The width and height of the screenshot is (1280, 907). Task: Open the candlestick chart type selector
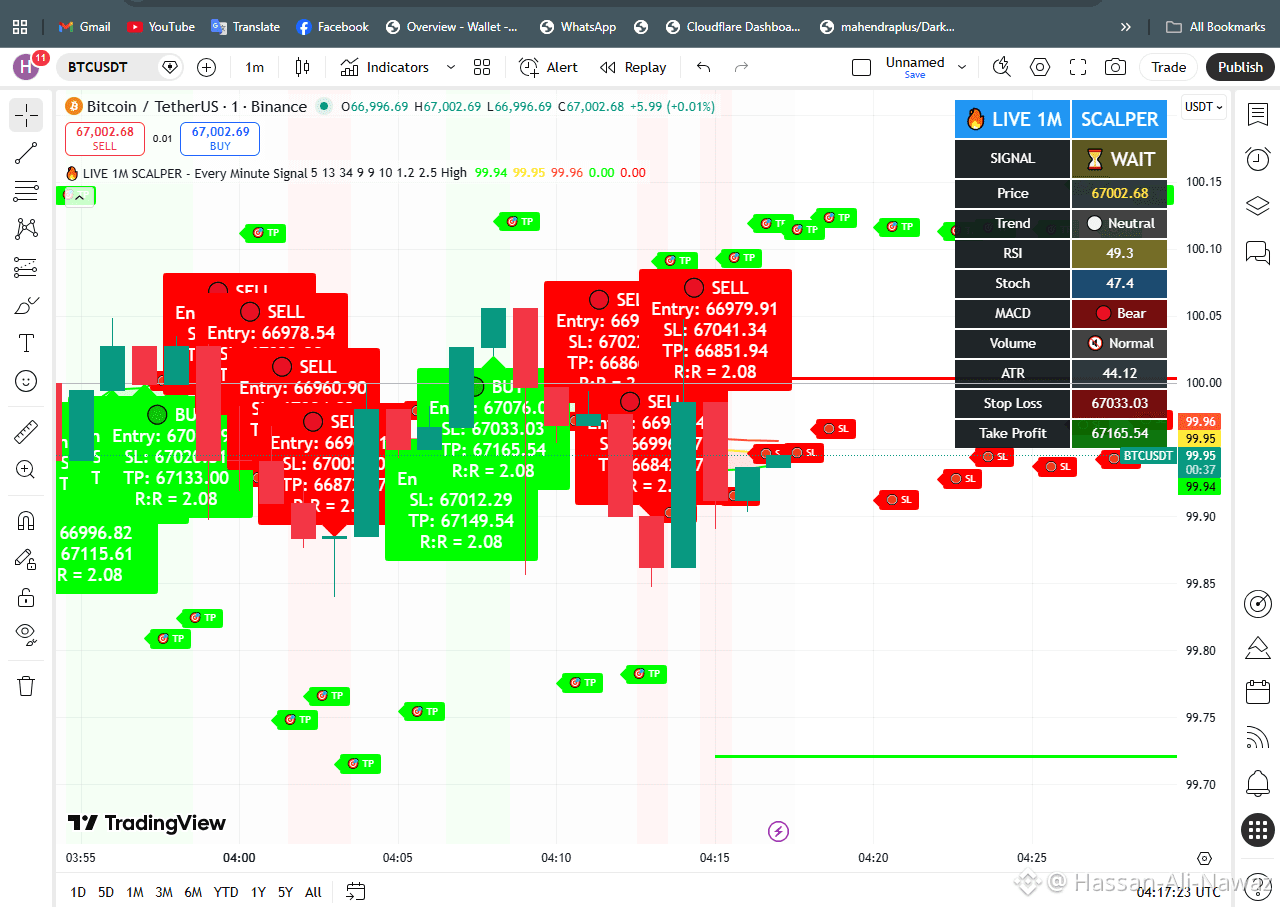[x=303, y=67]
